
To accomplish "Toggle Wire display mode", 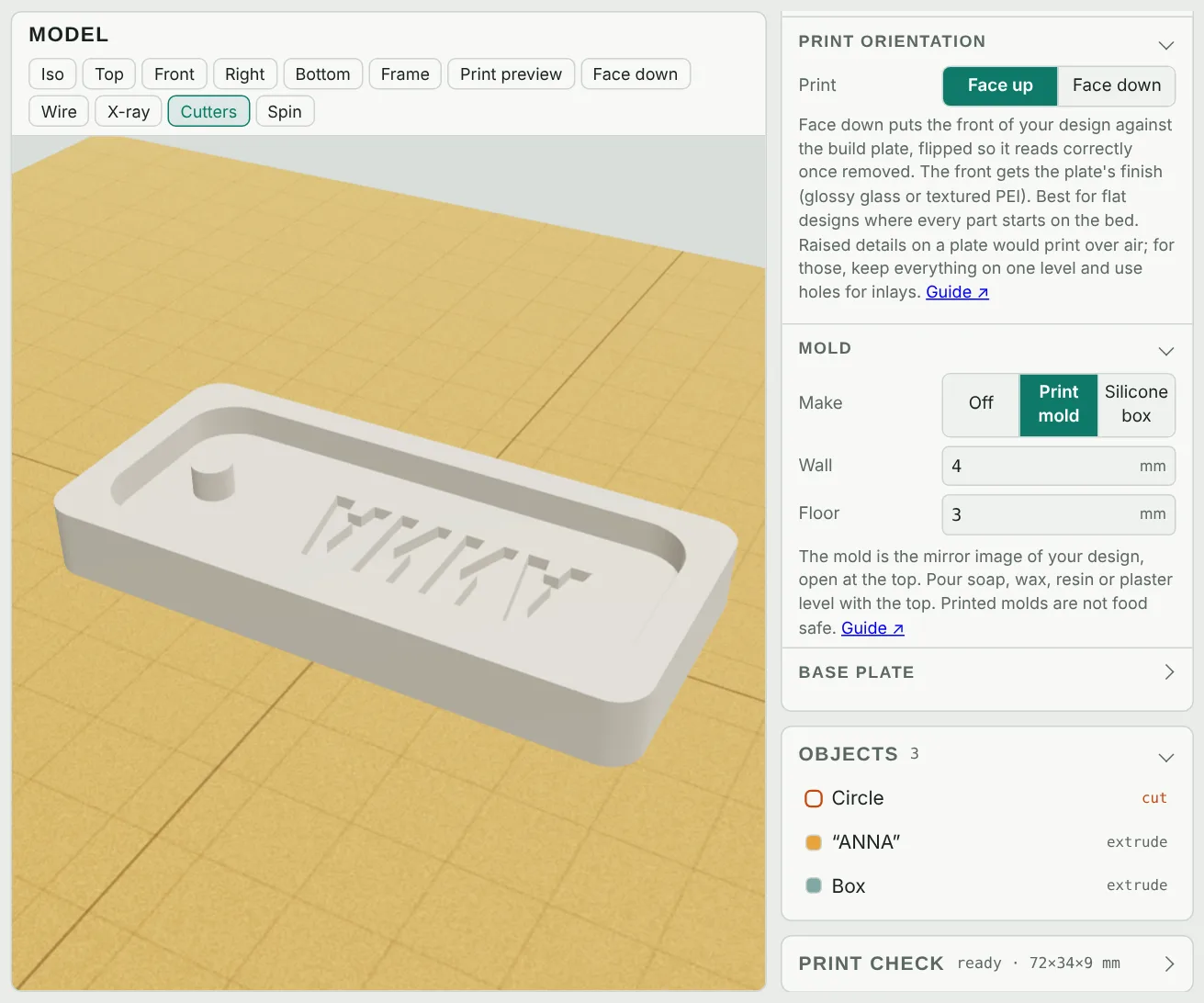I will pyautogui.click(x=59, y=112).
